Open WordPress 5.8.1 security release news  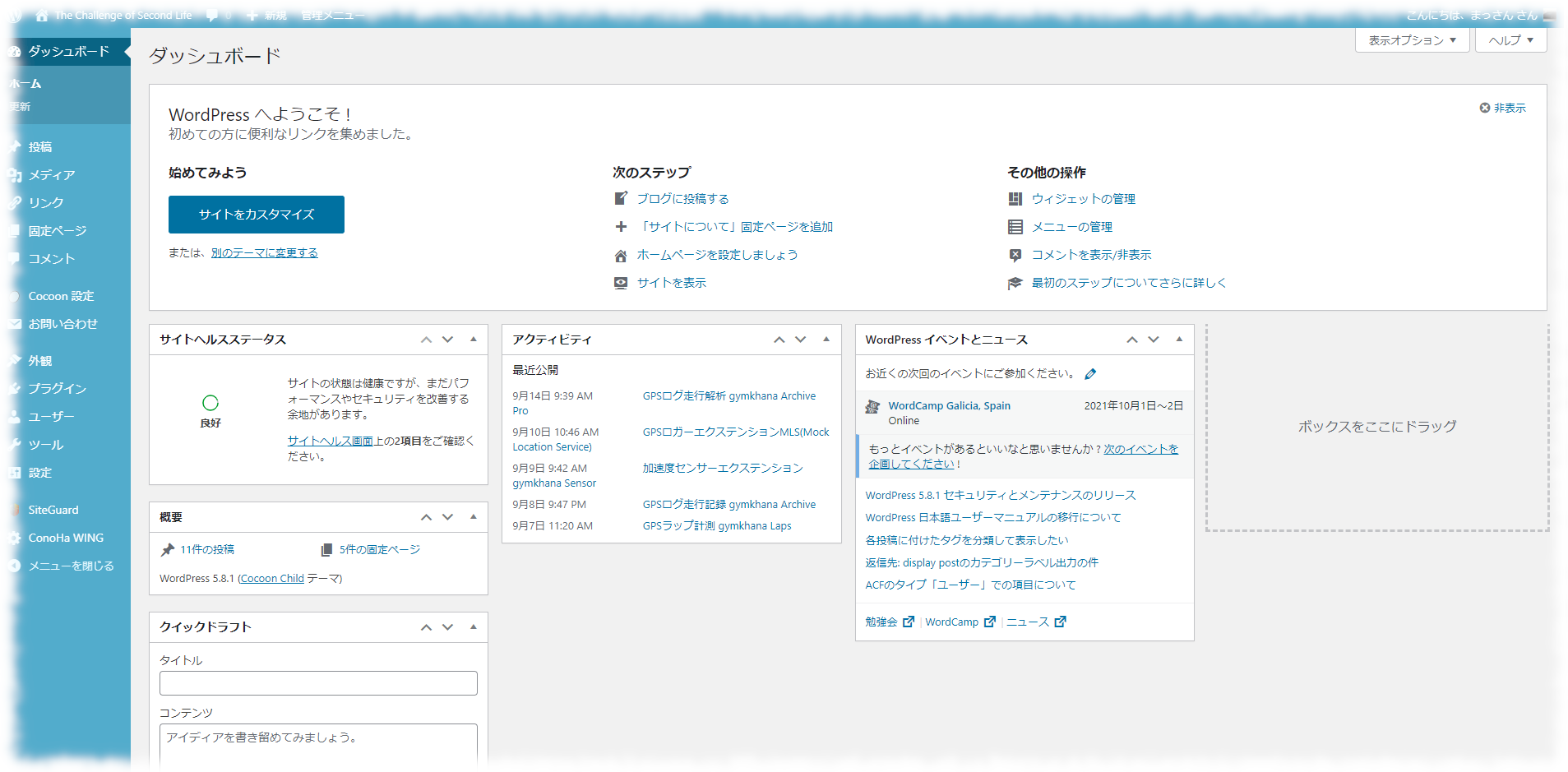[x=1000, y=496]
